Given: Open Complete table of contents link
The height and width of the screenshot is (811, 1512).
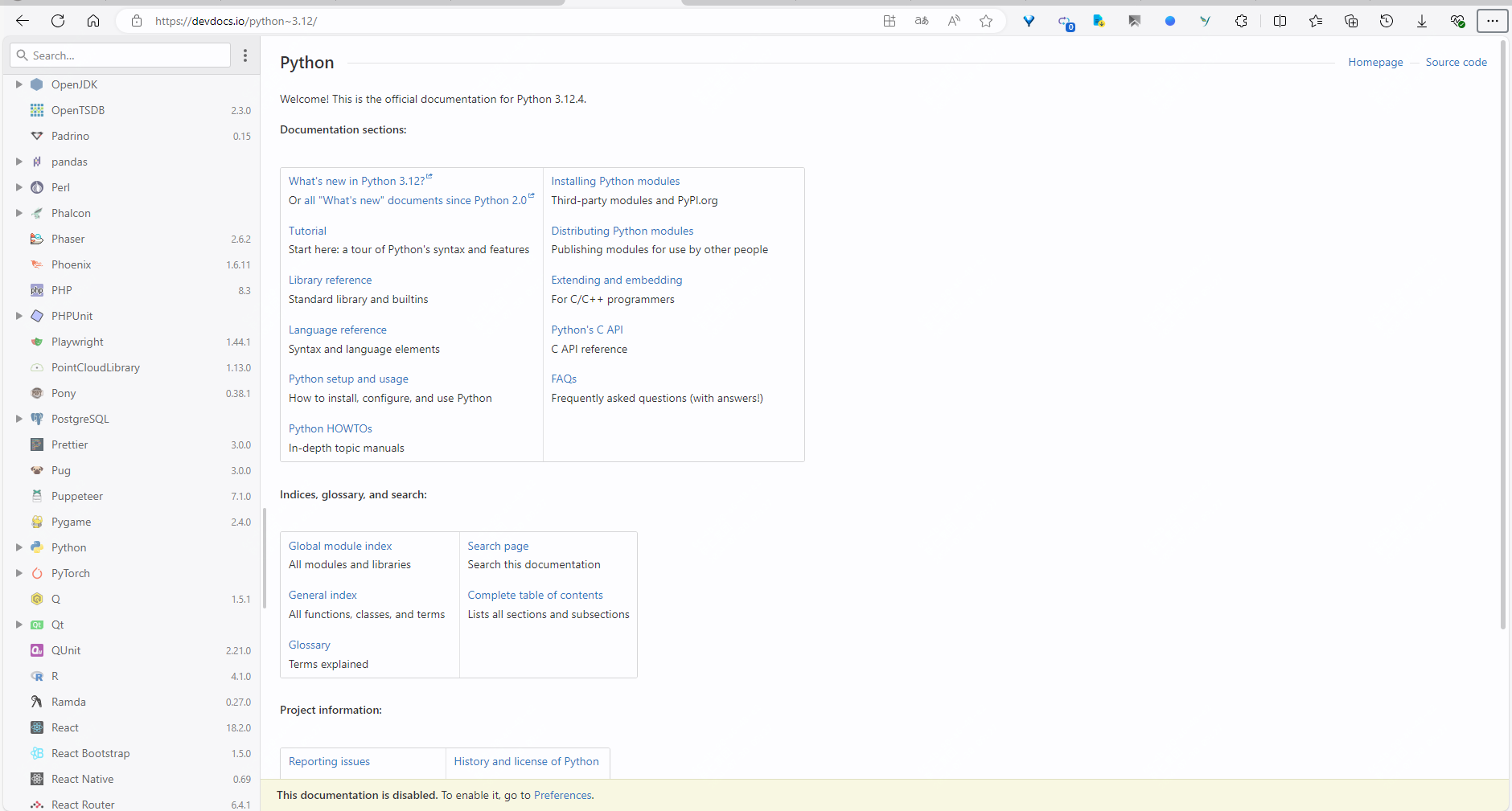Looking at the screenshot, I should tap(535, 595).
